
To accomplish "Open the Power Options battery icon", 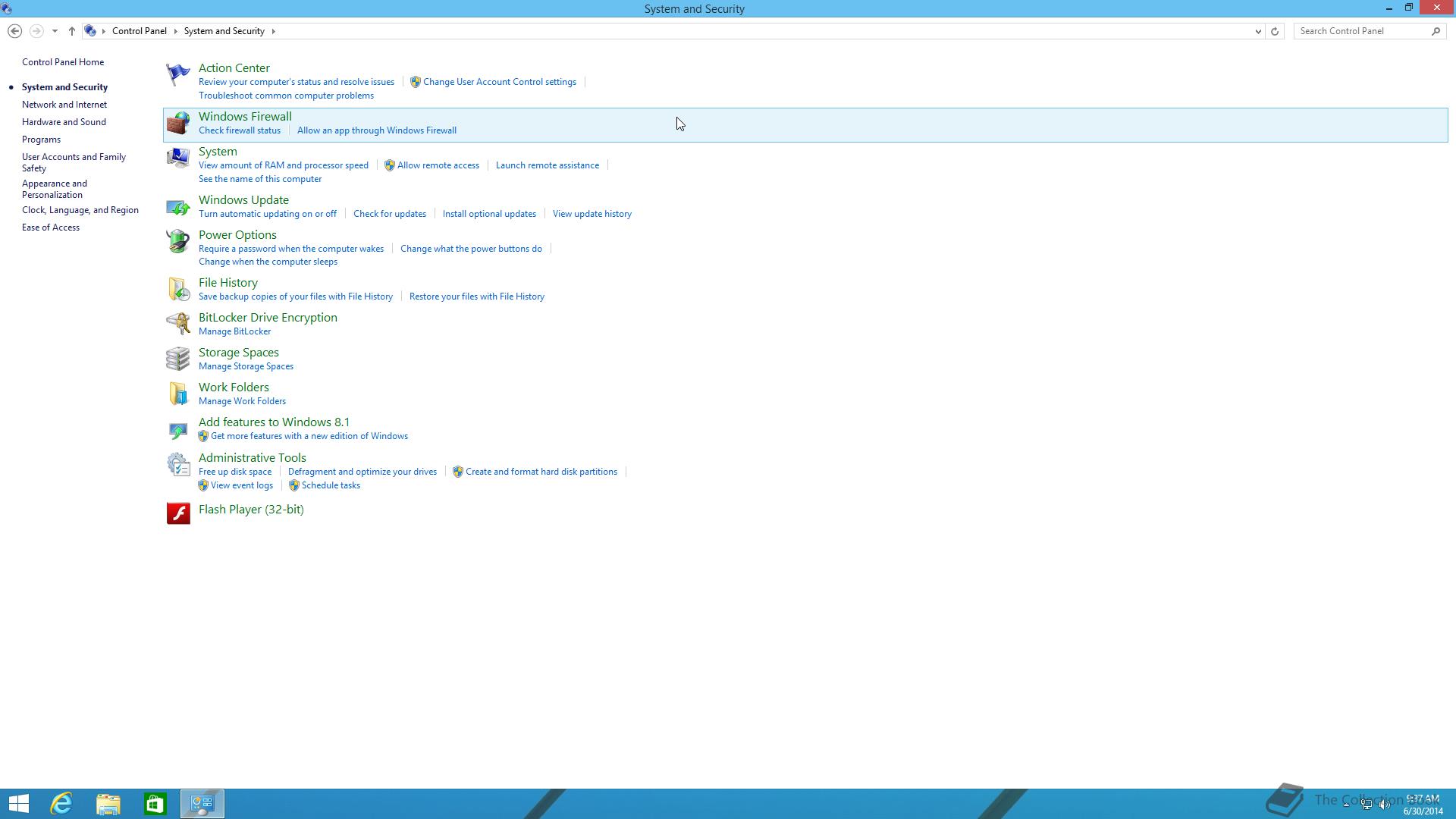I will coord(178,241).
